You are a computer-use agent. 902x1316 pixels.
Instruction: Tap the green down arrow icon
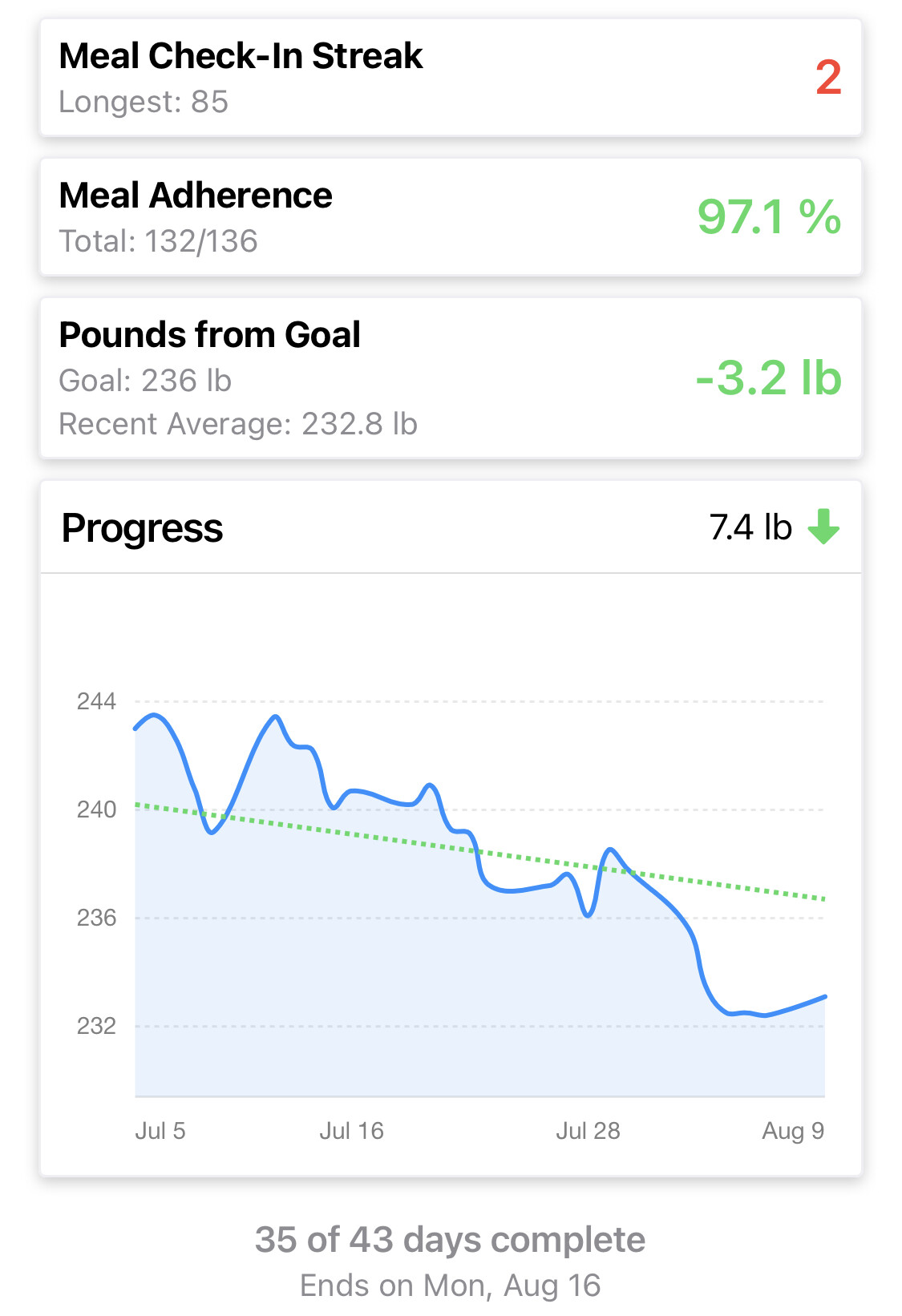[823, 527]
